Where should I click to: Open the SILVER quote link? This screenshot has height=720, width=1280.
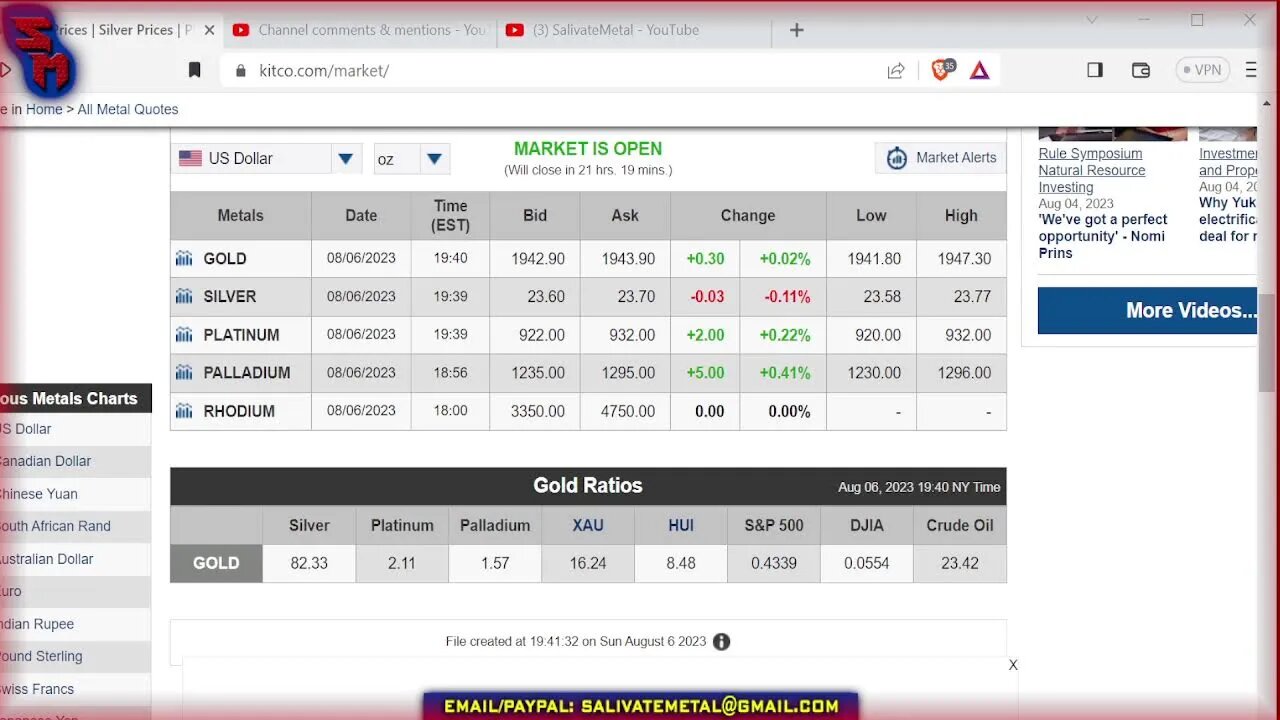tap(230, 296)
